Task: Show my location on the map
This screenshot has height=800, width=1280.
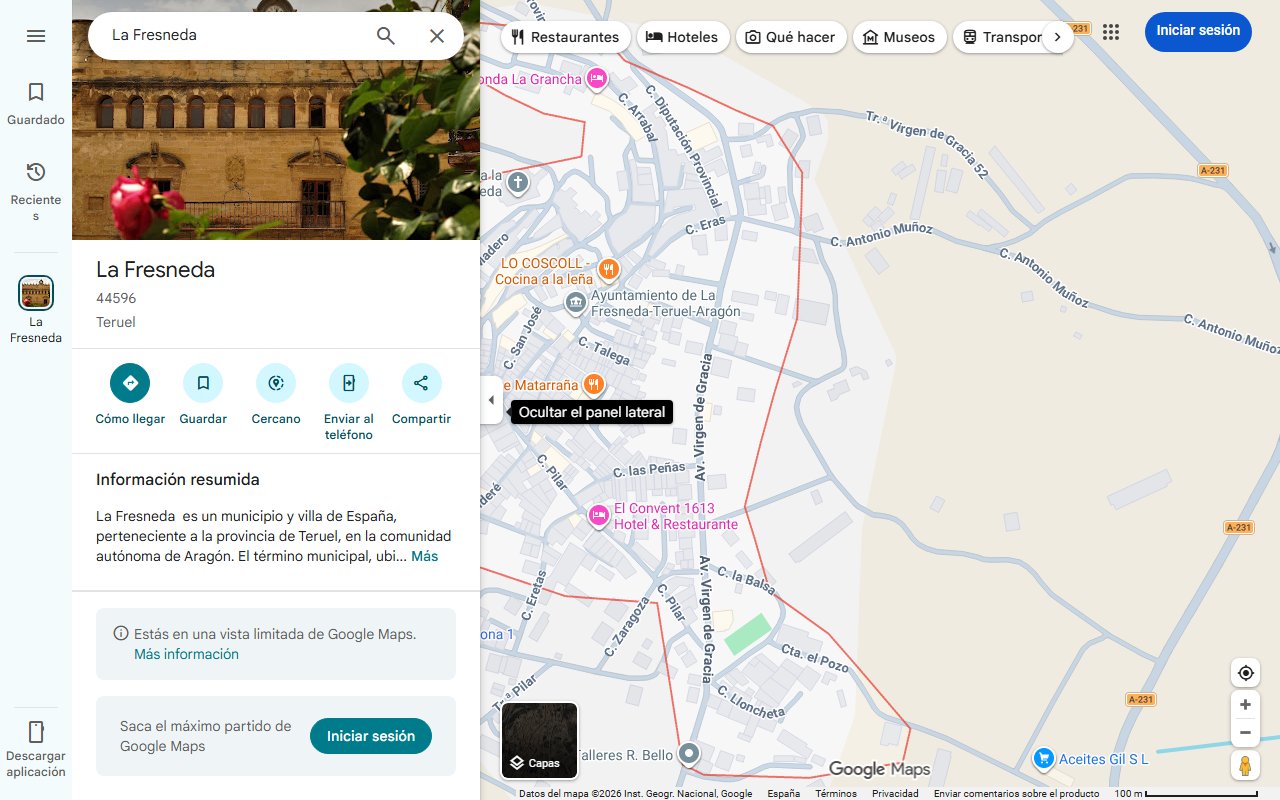Action: pos(1245,673)
